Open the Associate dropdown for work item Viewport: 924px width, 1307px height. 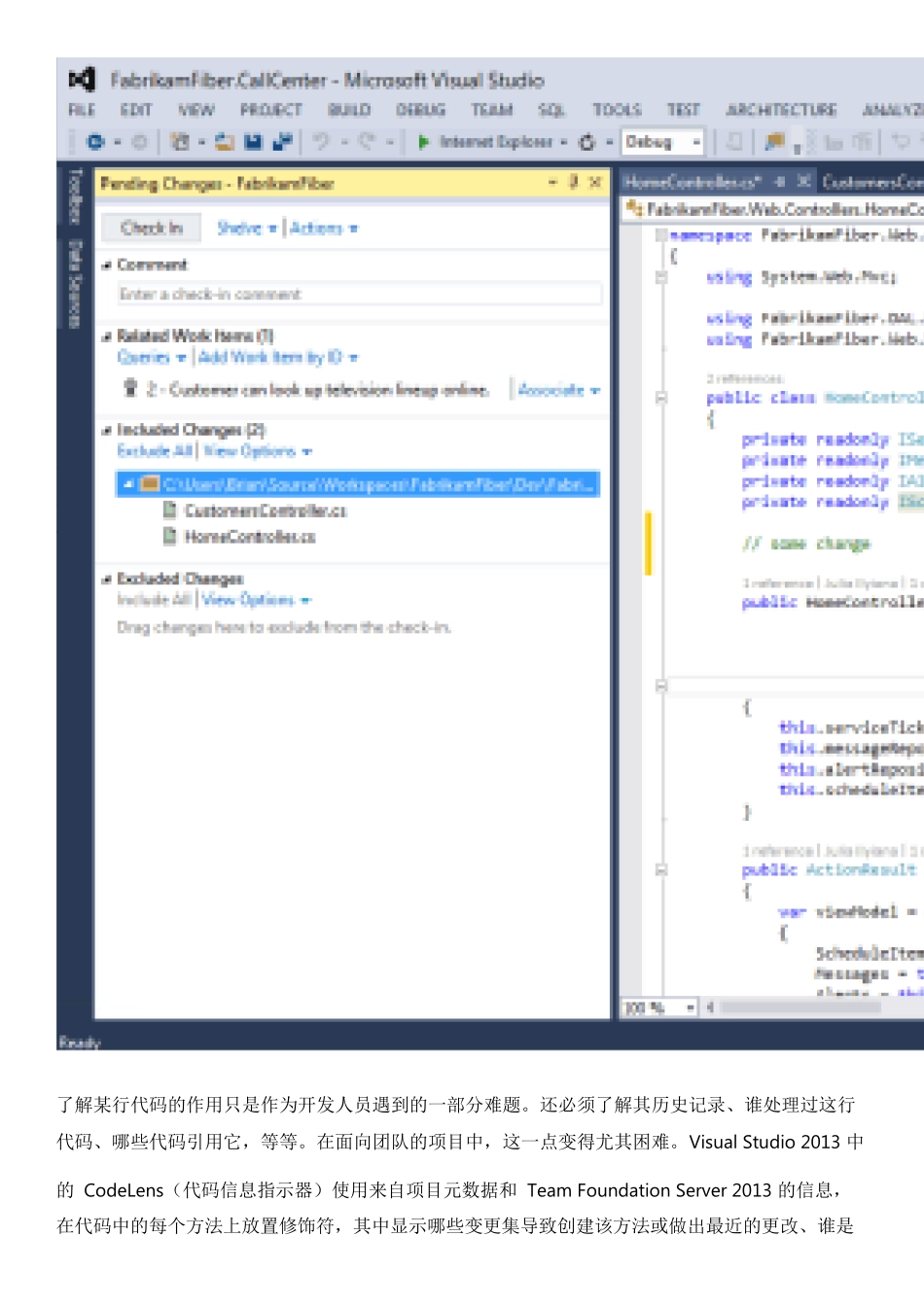tap(558, 390)
